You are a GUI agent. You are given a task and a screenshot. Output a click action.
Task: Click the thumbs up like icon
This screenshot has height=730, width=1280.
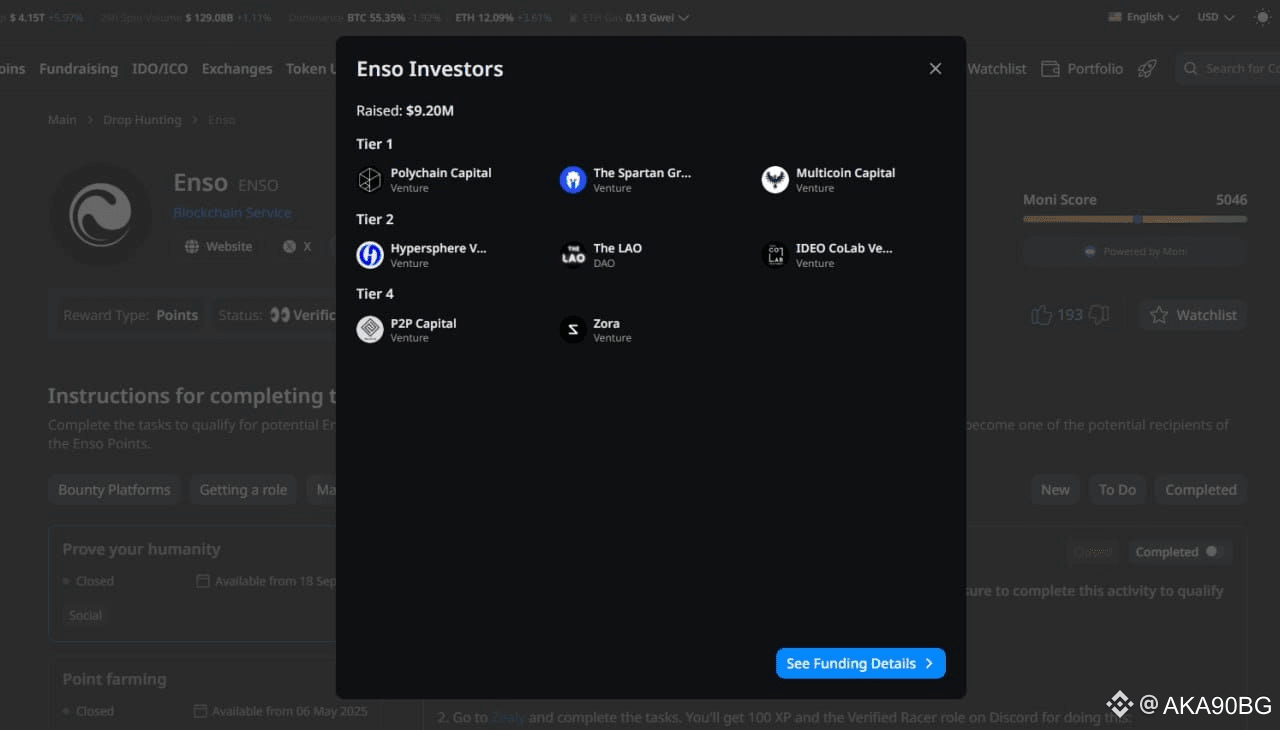tap(1041, 315)
